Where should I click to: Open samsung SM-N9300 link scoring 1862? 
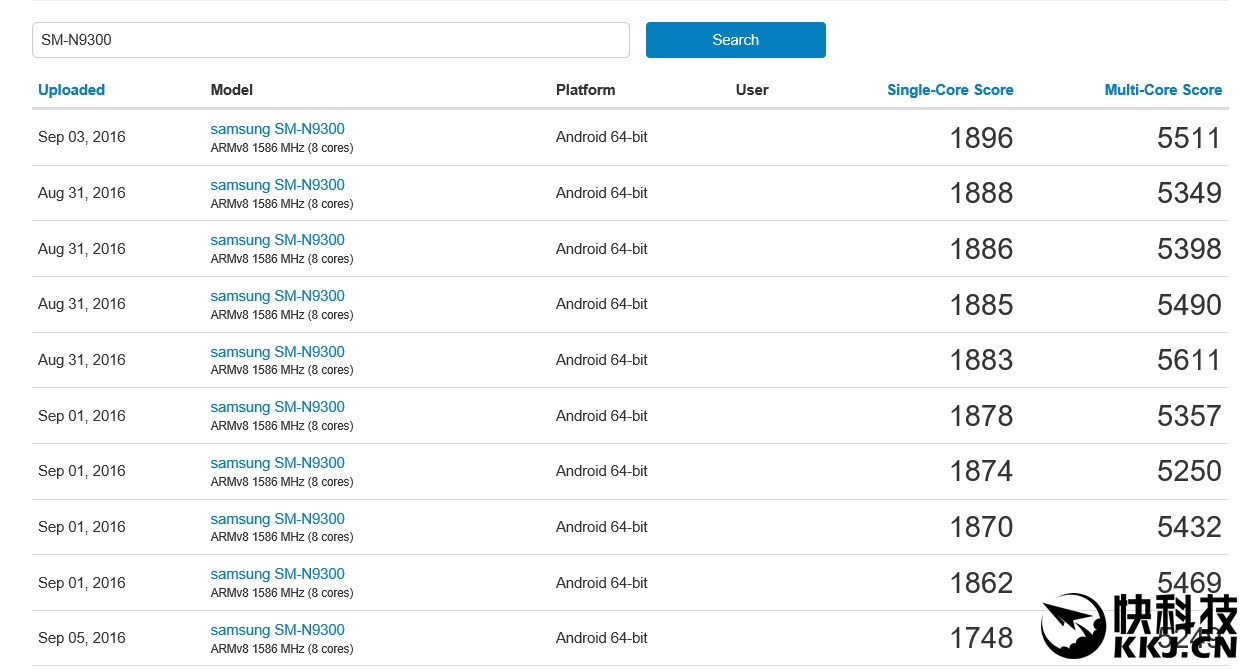point(277,574)
